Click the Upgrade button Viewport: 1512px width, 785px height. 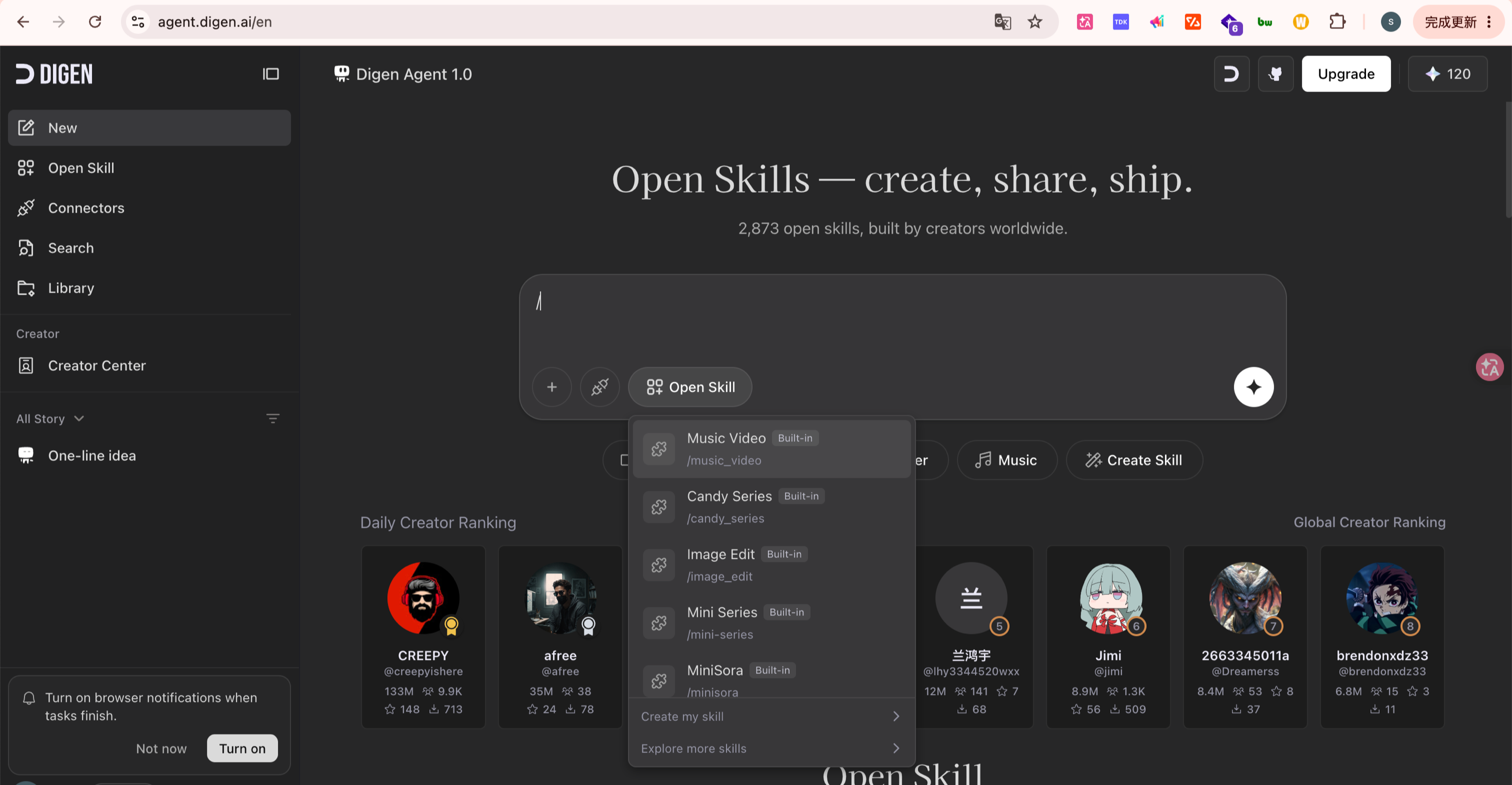coord(1346,74)
